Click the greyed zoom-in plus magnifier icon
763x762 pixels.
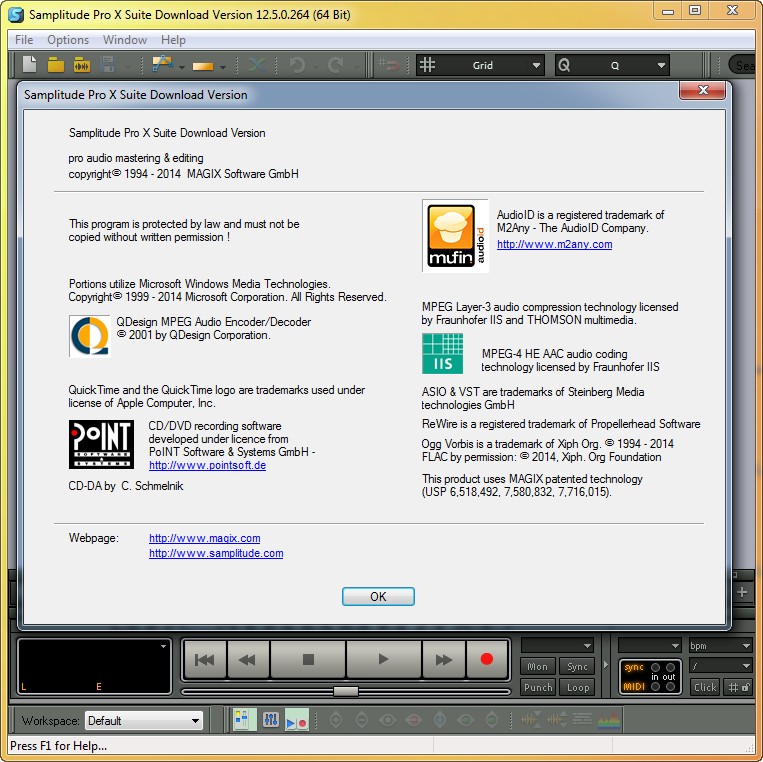click(x=336, y=720)
